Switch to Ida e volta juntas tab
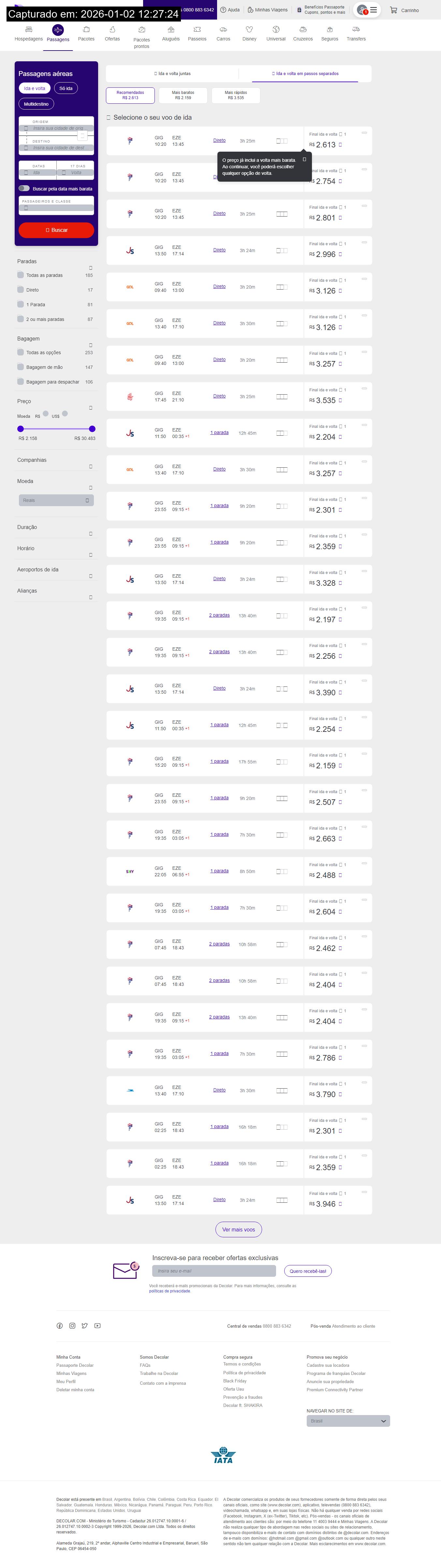 pyautogui.click(x=172, y=74)
